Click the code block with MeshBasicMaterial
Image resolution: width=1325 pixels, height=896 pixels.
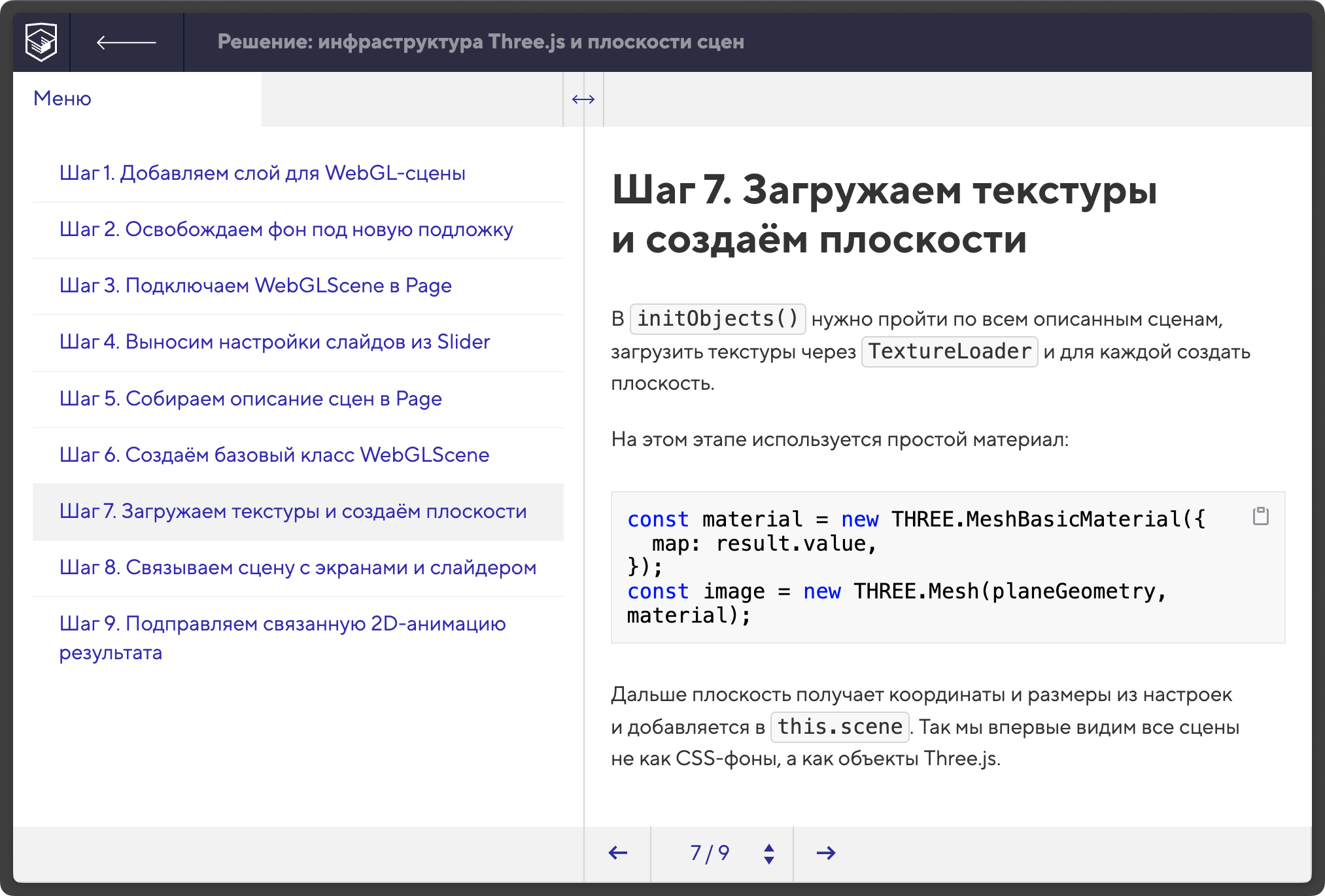pos(916,567)
